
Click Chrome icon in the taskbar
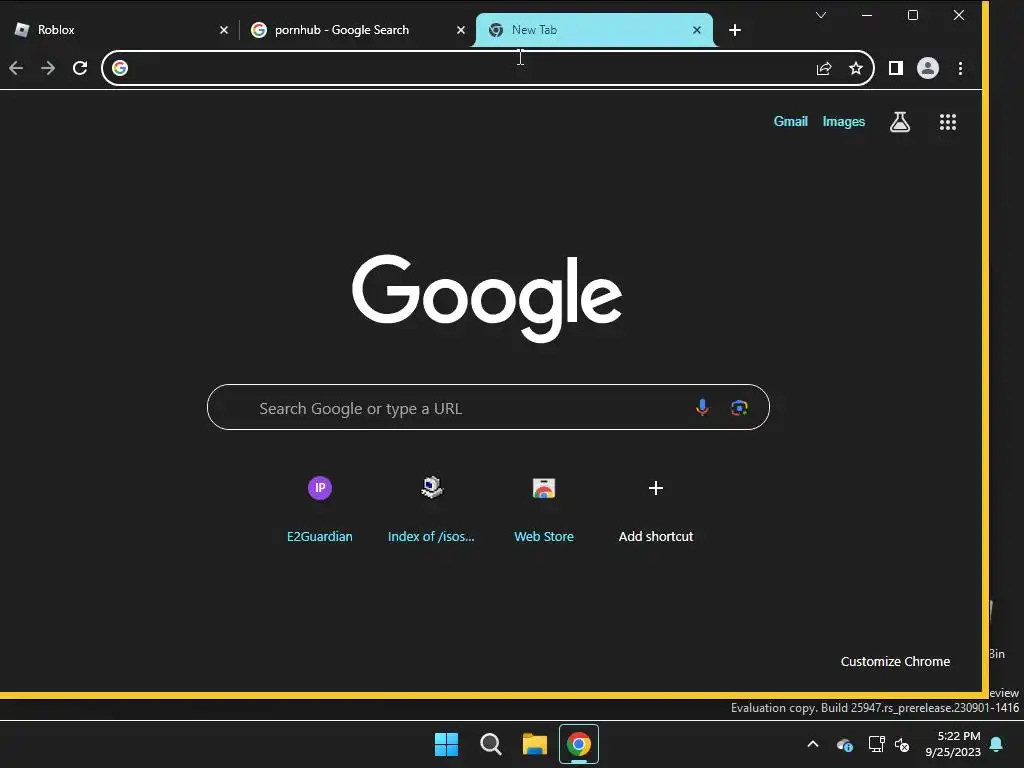pyautogui.click(x=579, y=744)
